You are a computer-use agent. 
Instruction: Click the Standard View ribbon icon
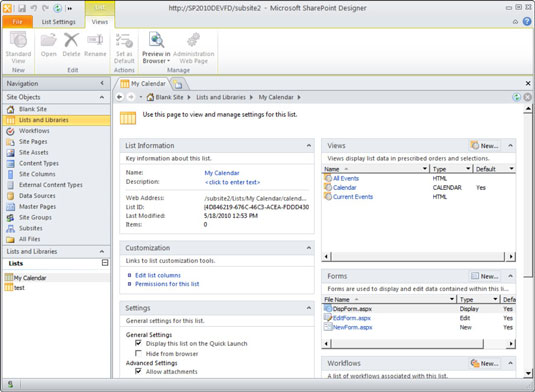[x=18, y=41]
